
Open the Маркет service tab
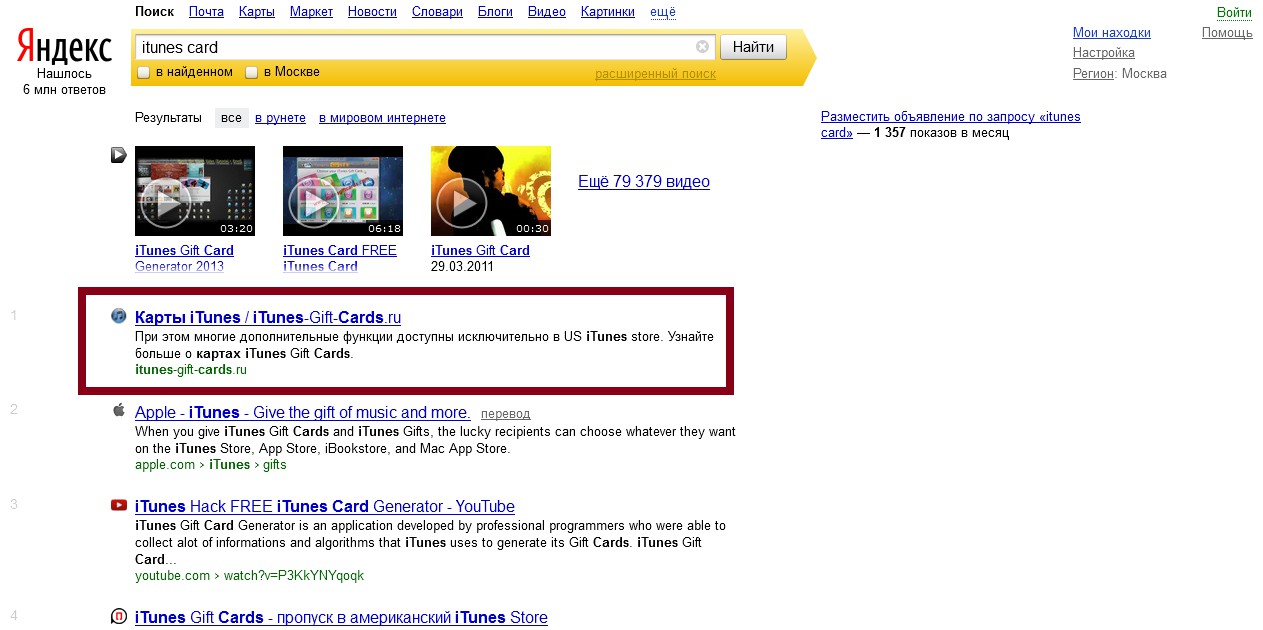pyautogui.click(x=311, y=12)
